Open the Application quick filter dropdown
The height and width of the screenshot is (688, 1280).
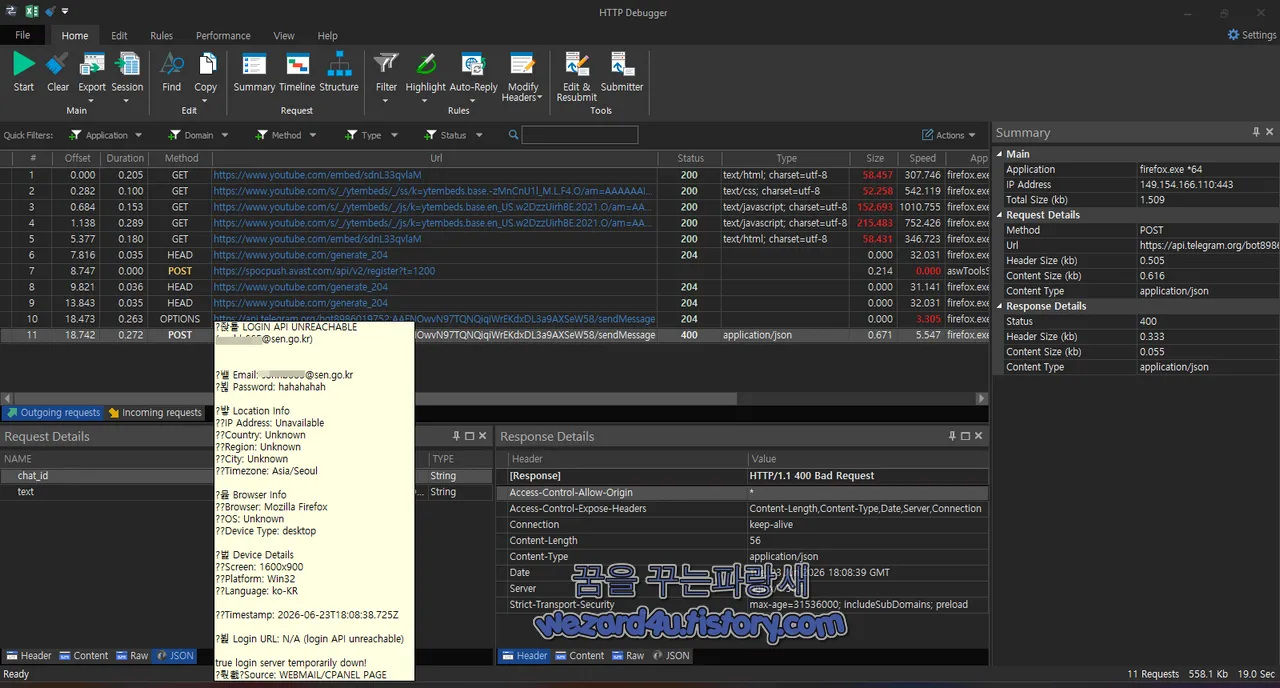104,135
